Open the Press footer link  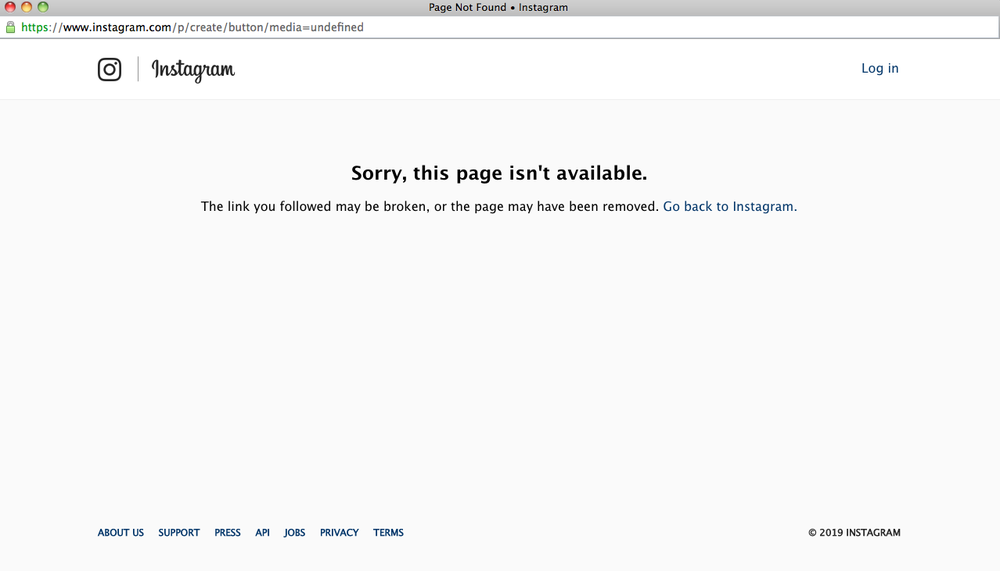[x=227, y=533]
